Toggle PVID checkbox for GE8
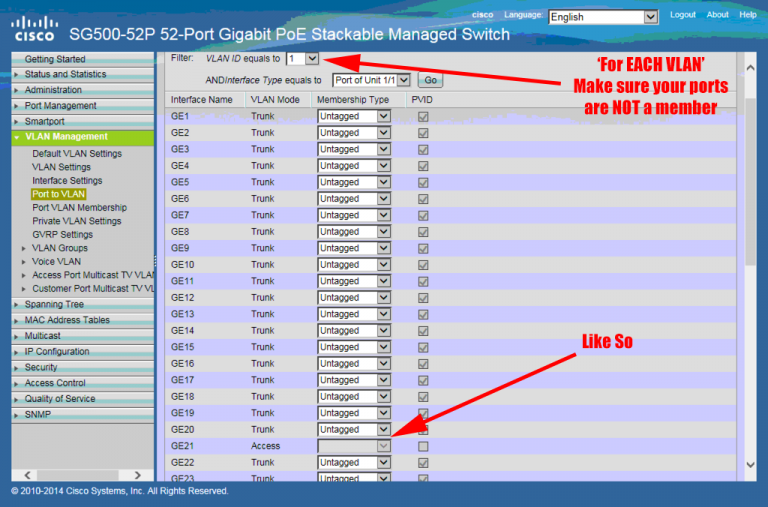The width and height of the screenshot is (768, 507). [423, 232]
